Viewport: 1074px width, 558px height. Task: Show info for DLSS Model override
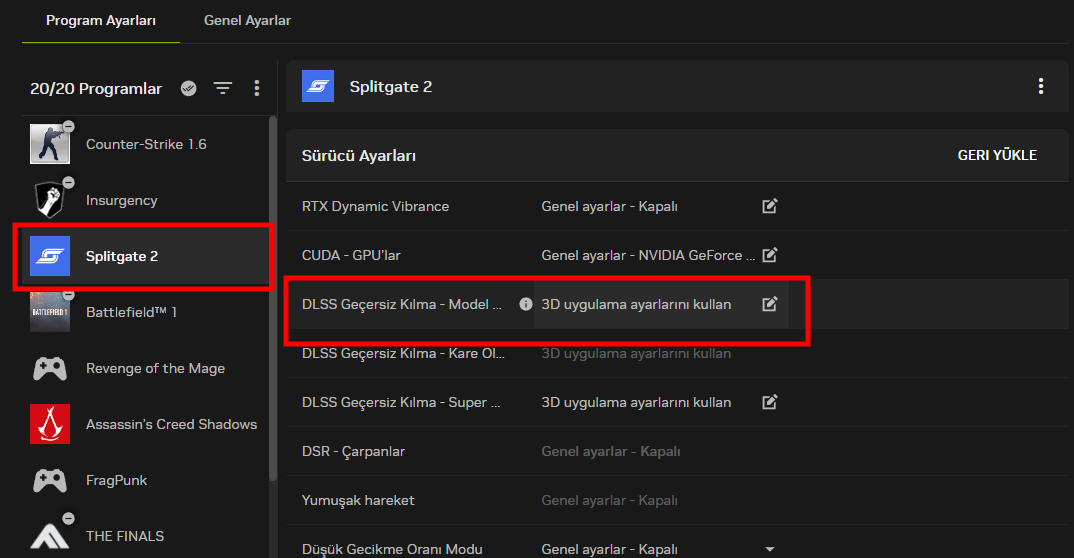(525, 304)
